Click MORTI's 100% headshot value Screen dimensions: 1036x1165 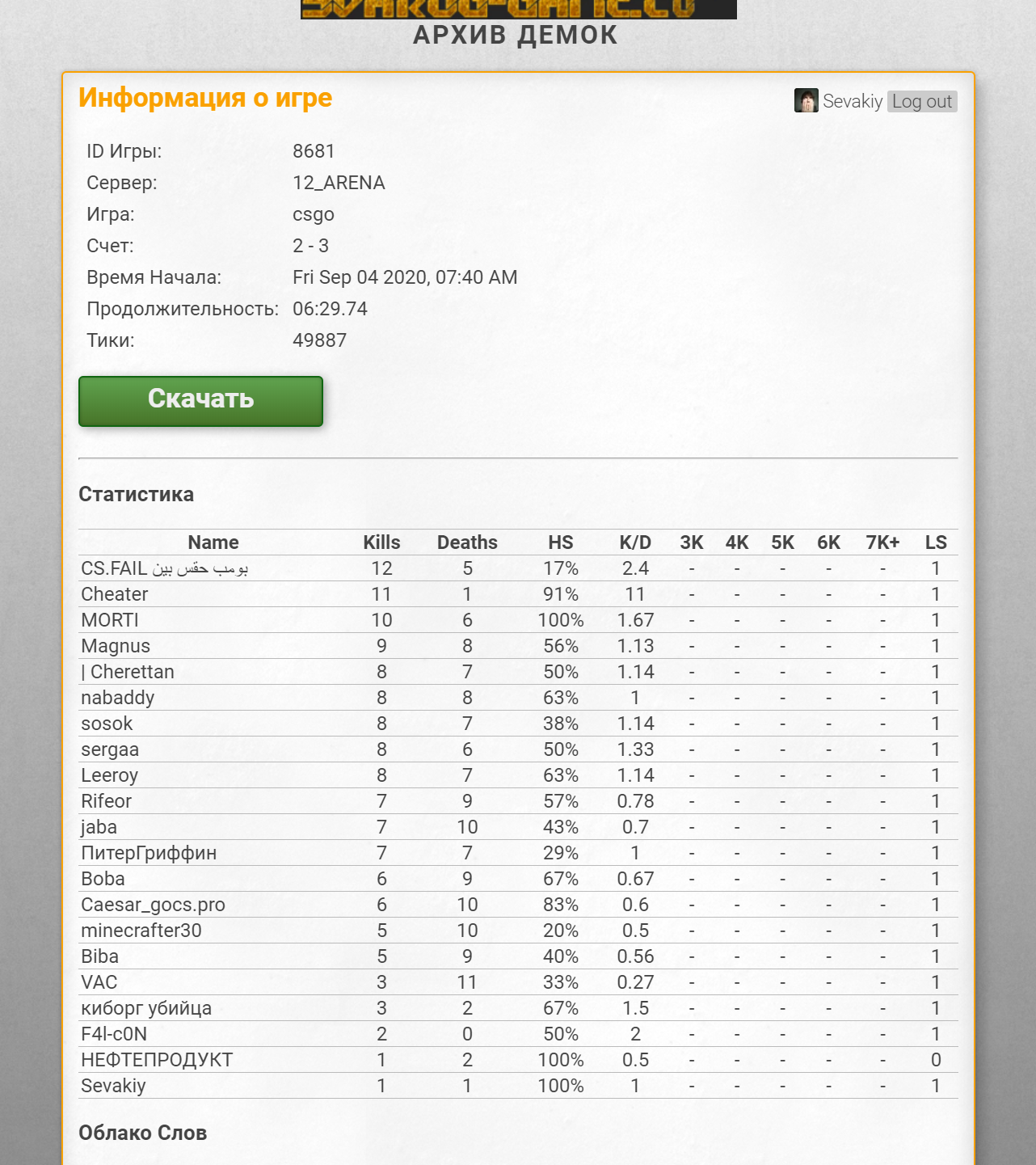561,620
